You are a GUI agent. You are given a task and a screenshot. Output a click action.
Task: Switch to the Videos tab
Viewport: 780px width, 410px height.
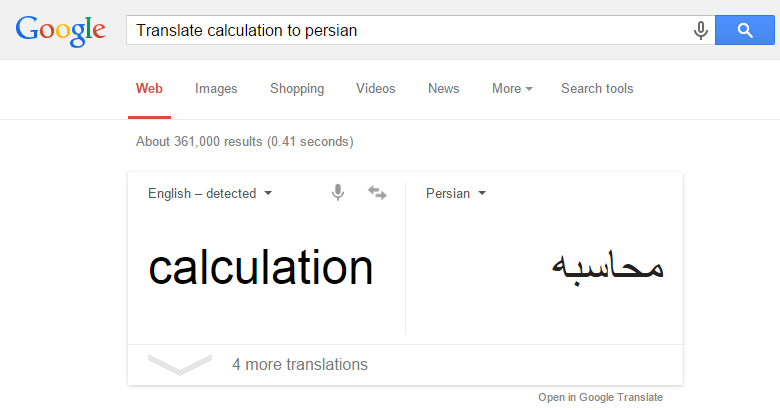click(376, 89)
